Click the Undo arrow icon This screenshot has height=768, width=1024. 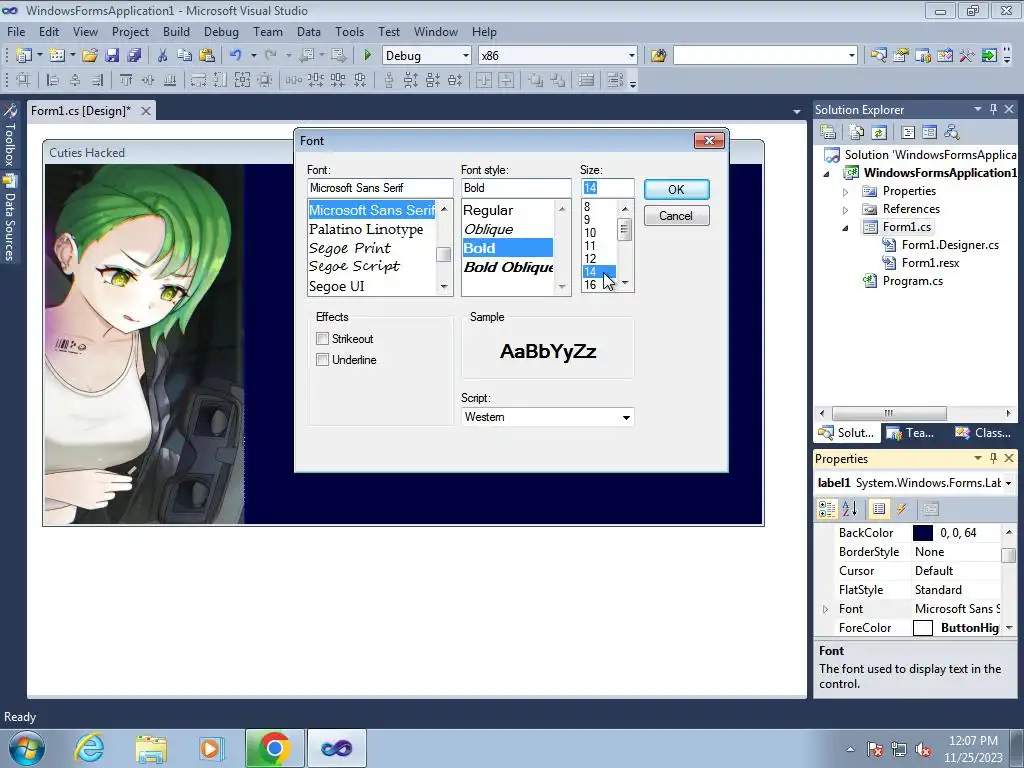pos(236,56)
